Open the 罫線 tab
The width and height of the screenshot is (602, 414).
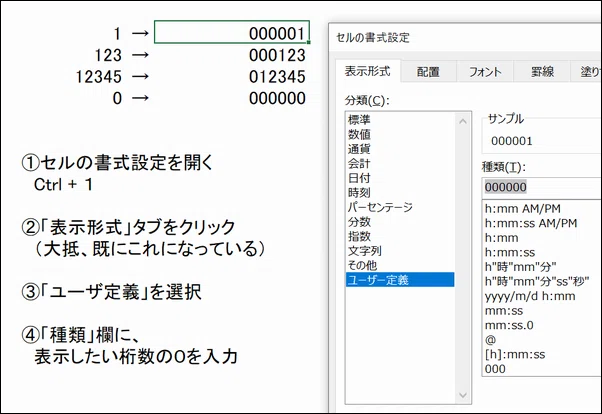coord(542,72)
